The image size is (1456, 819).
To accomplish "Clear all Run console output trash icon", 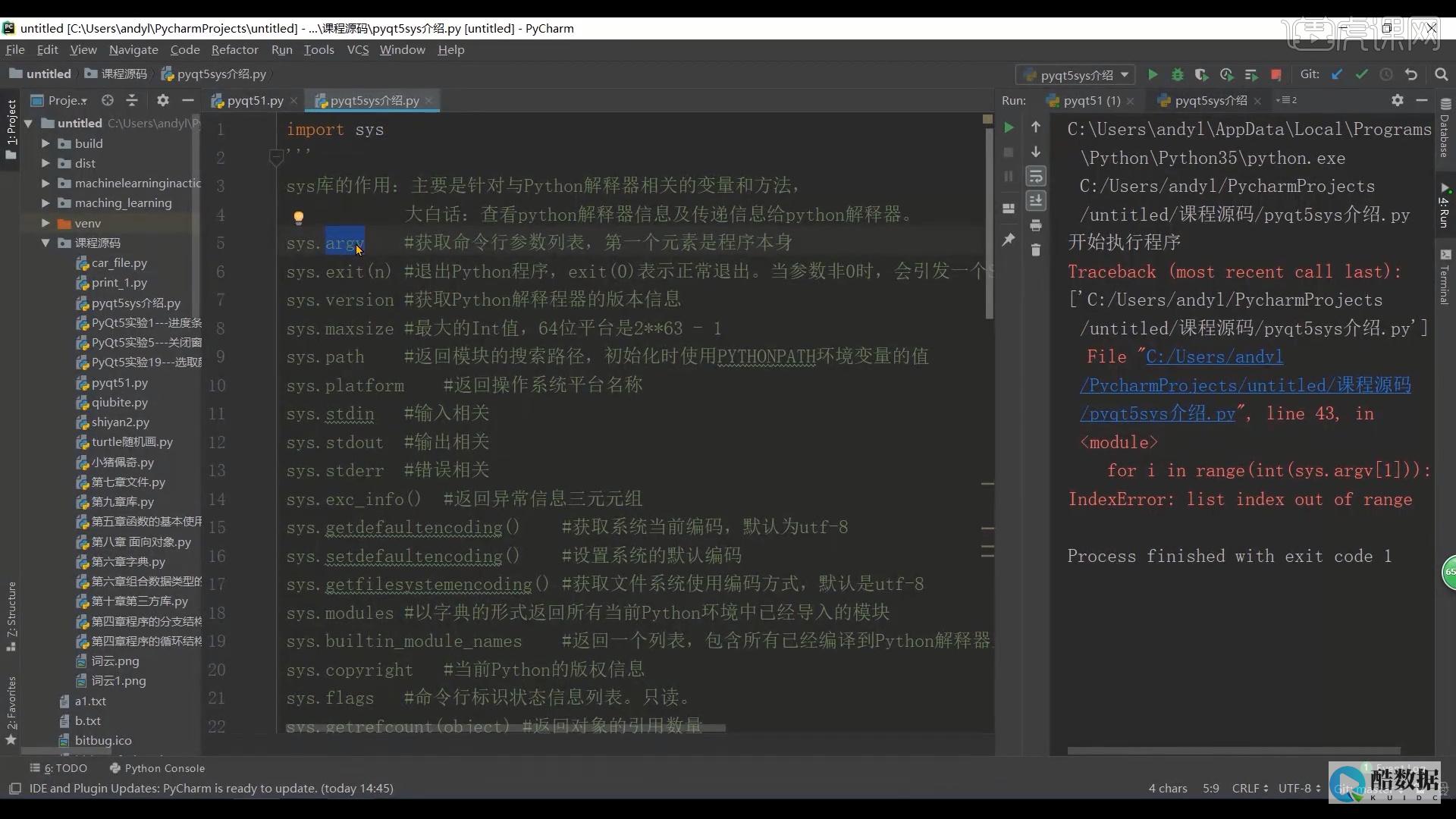I will coord(1036,249).
